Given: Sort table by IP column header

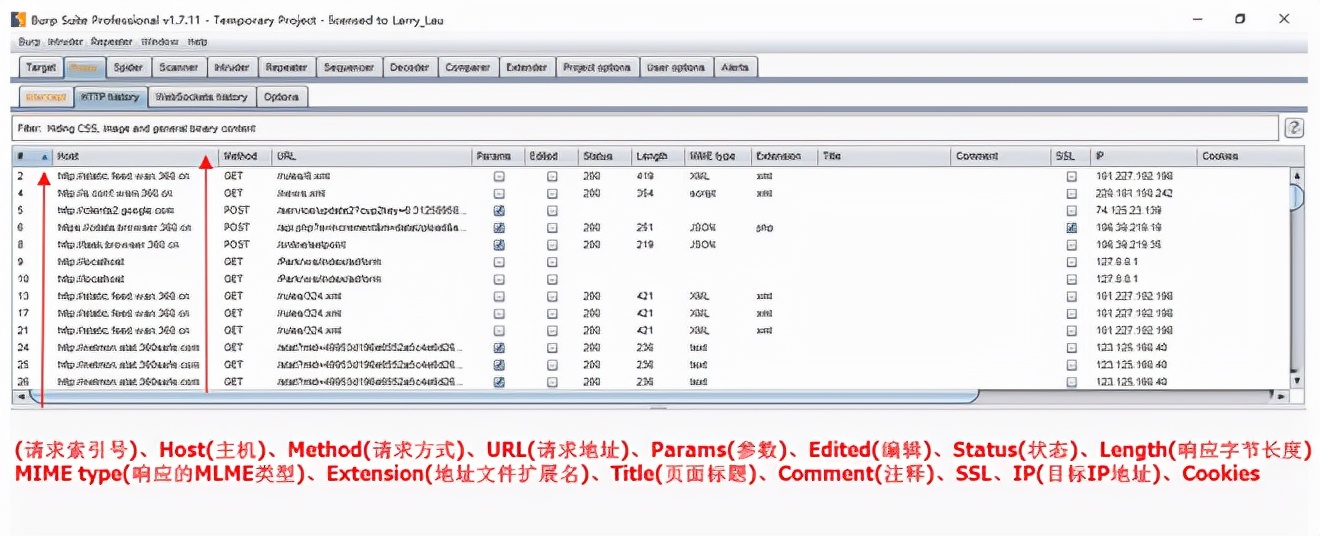Looking at the screenshot, I should tap(1144, 156).
